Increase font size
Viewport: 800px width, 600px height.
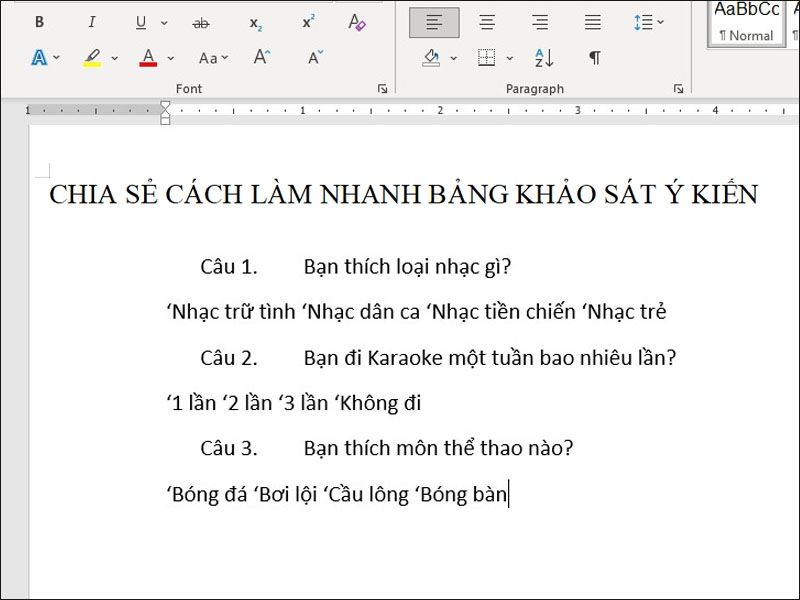262,57
